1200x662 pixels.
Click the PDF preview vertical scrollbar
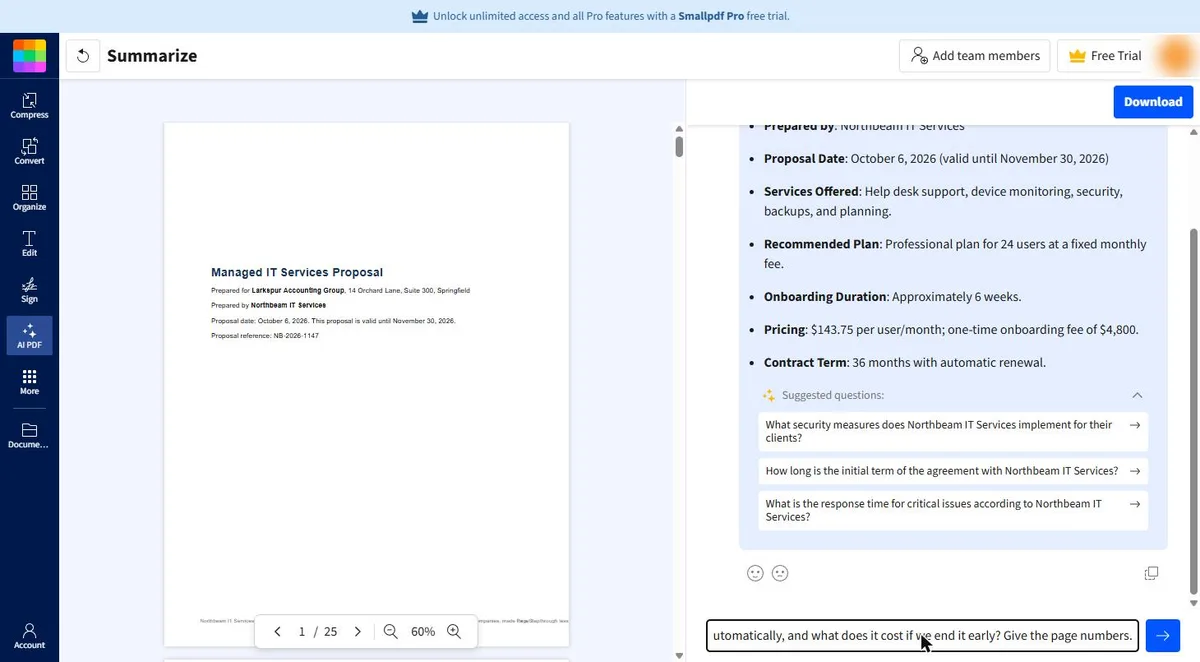(x=679, y=147)
